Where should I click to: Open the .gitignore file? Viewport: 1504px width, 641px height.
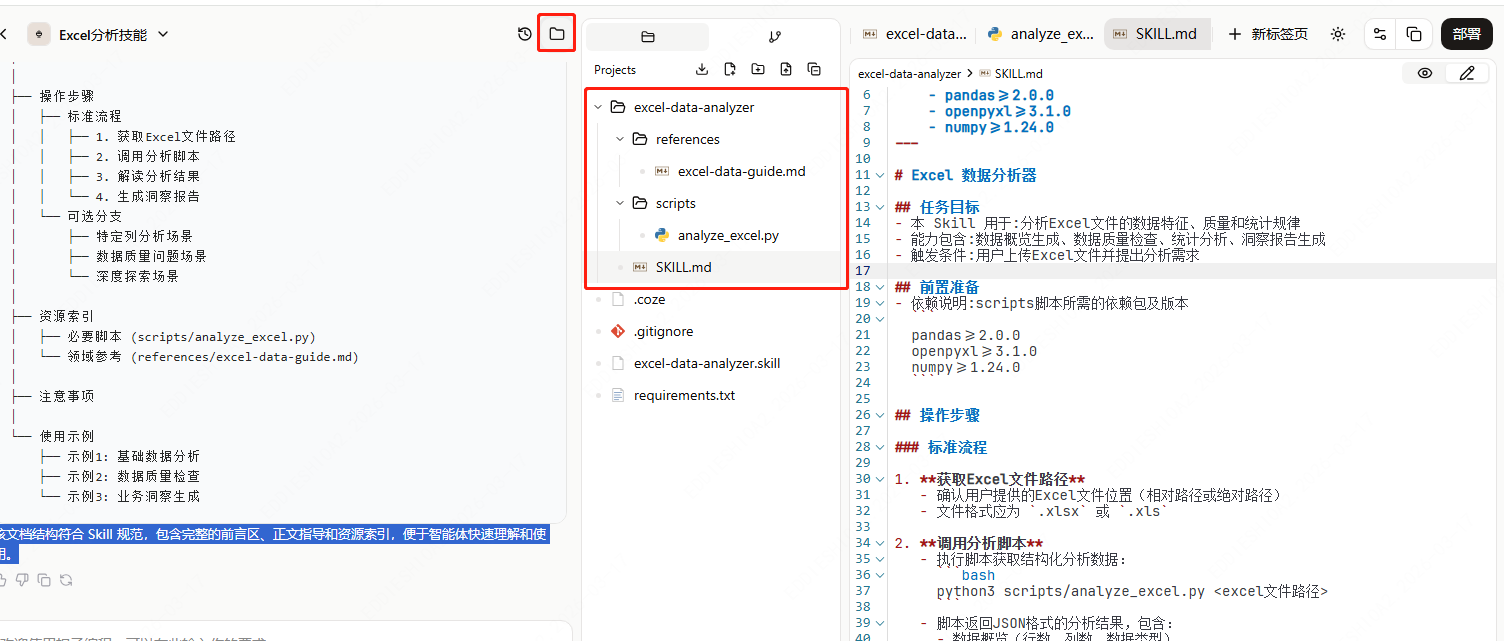click(663, 331)
